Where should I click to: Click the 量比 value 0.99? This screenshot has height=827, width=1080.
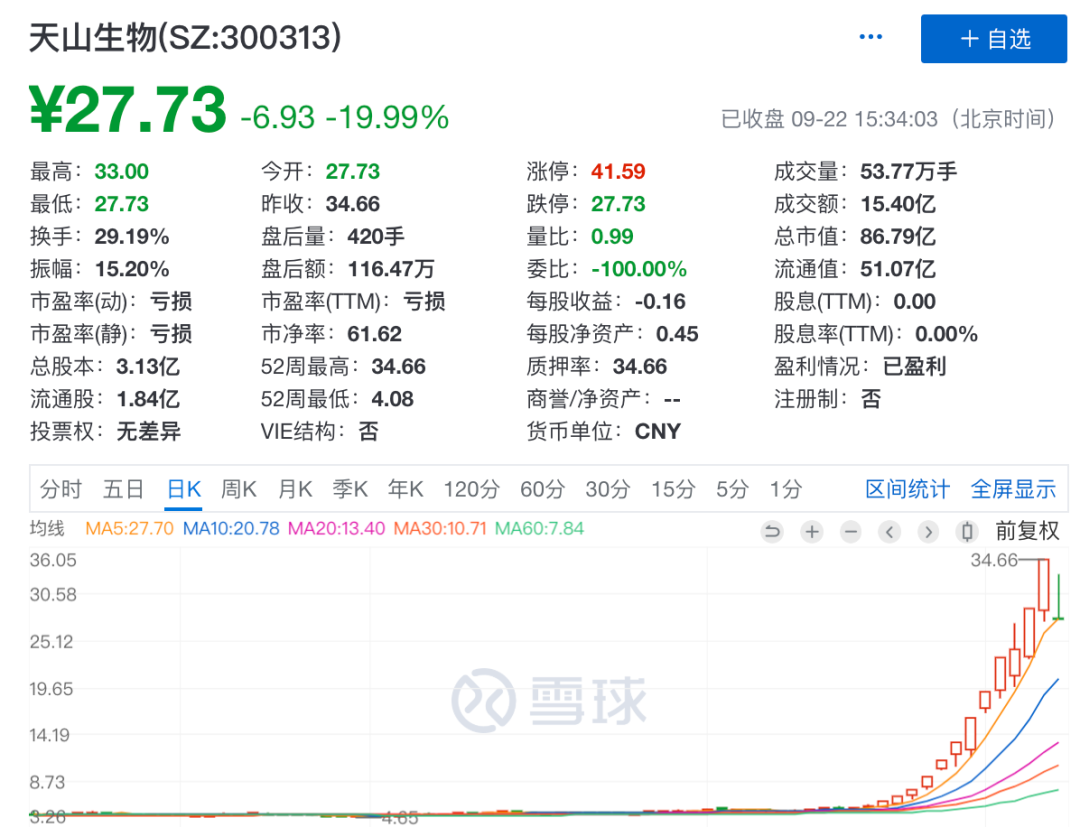point(612,236)
